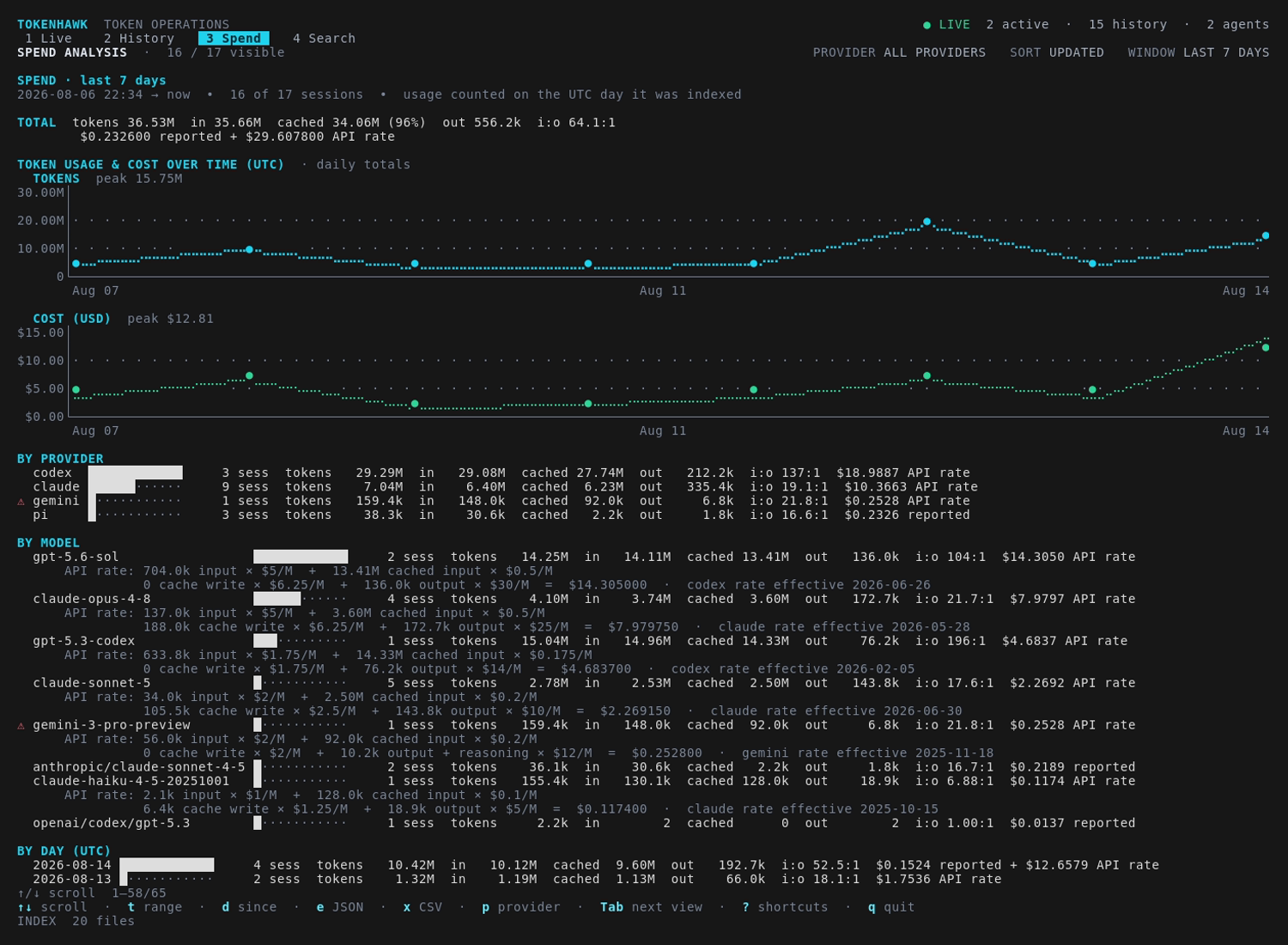Change the PROVIDER filter ALL PROVIDERS

point(899,52)
